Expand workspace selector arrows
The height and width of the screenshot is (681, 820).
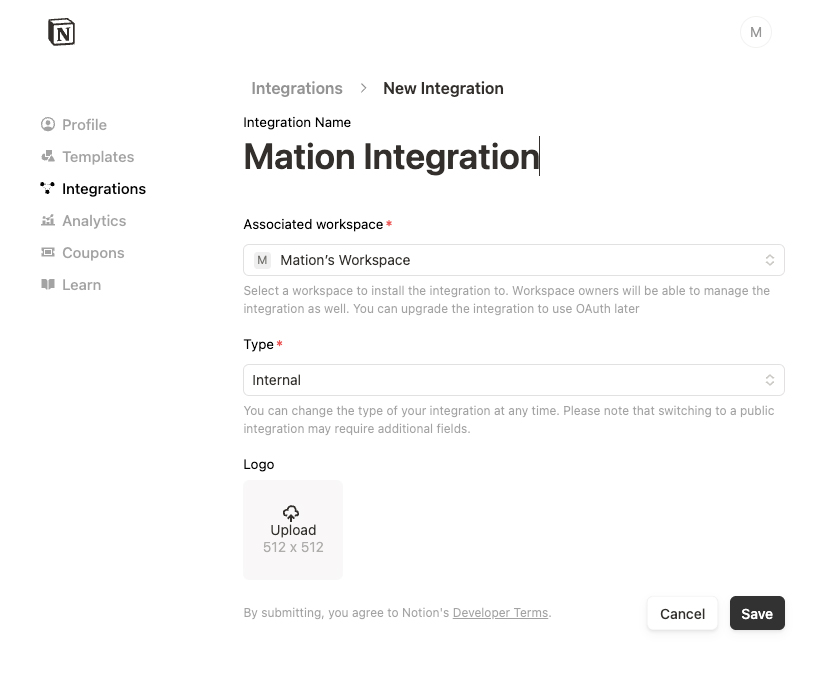[x=769, y=260]
